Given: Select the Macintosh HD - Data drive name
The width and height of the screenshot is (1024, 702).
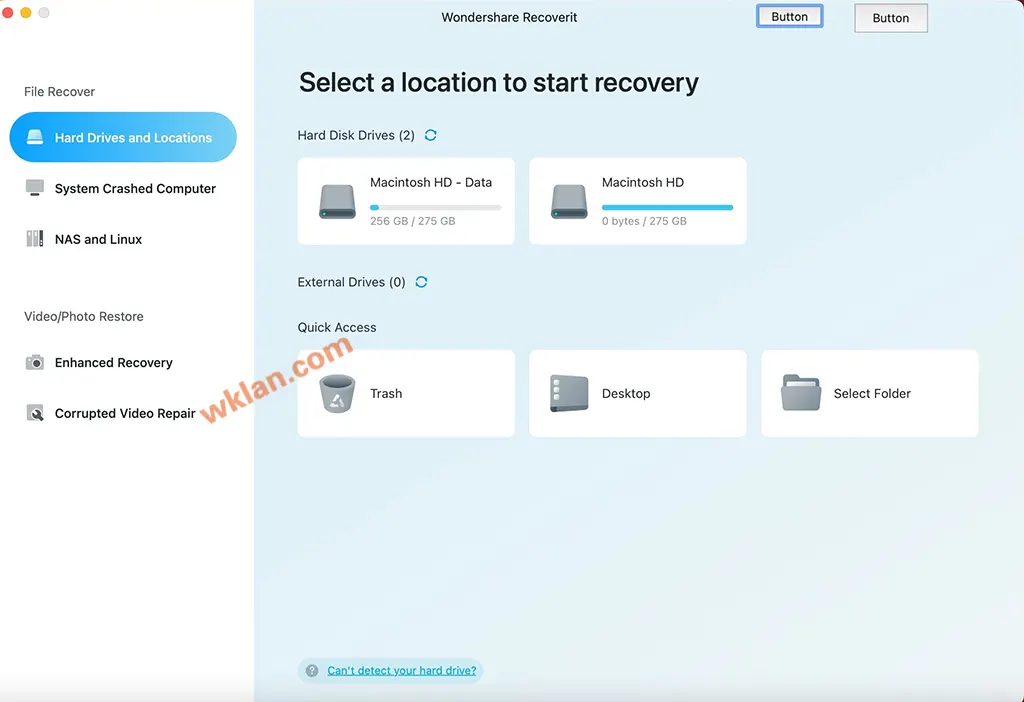Looking at the screenshot, I should [431, 182].
